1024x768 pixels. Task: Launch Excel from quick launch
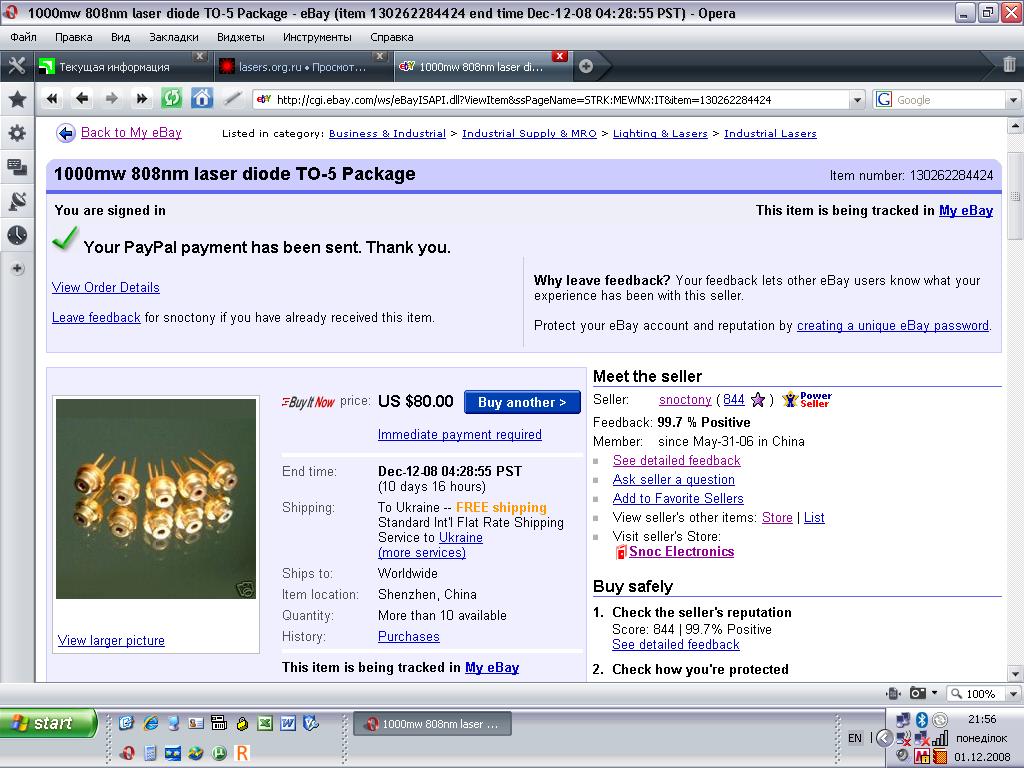pyautogui.click(x=264, y=722)
